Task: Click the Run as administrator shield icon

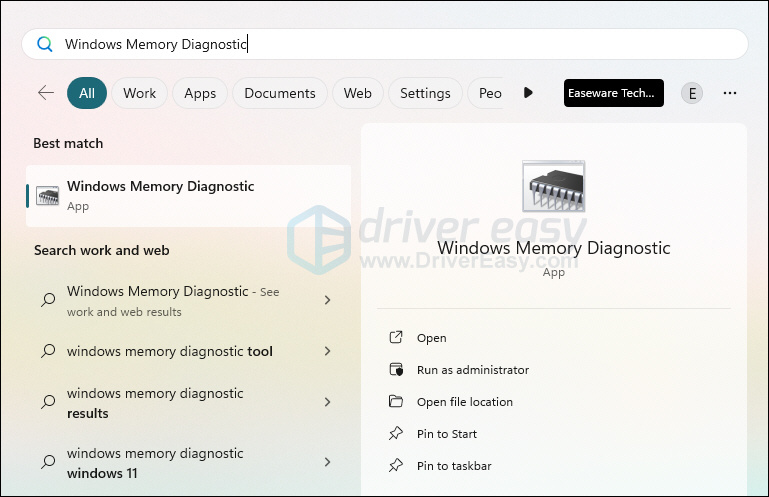Action: [396, 370]
